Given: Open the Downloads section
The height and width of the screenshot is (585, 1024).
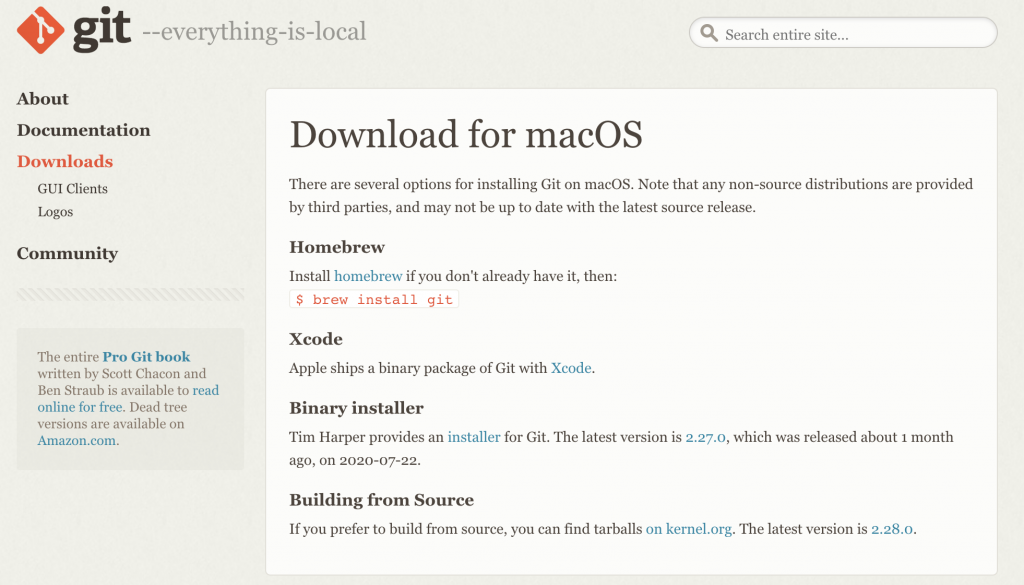Looking at the screenshot, I should [65, 161].
